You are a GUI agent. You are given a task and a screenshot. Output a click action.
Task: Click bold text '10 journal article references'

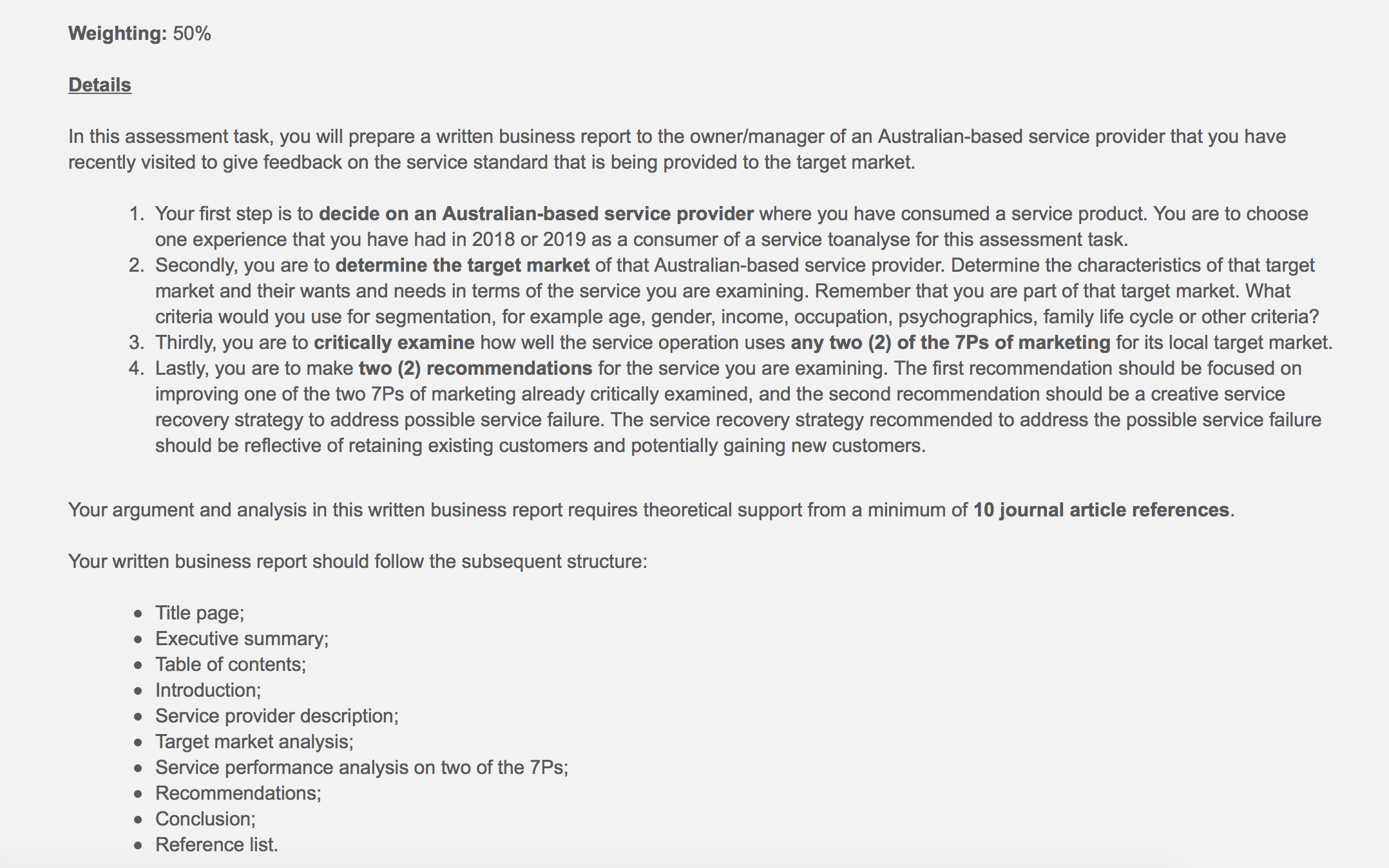tap(1101, 510)
